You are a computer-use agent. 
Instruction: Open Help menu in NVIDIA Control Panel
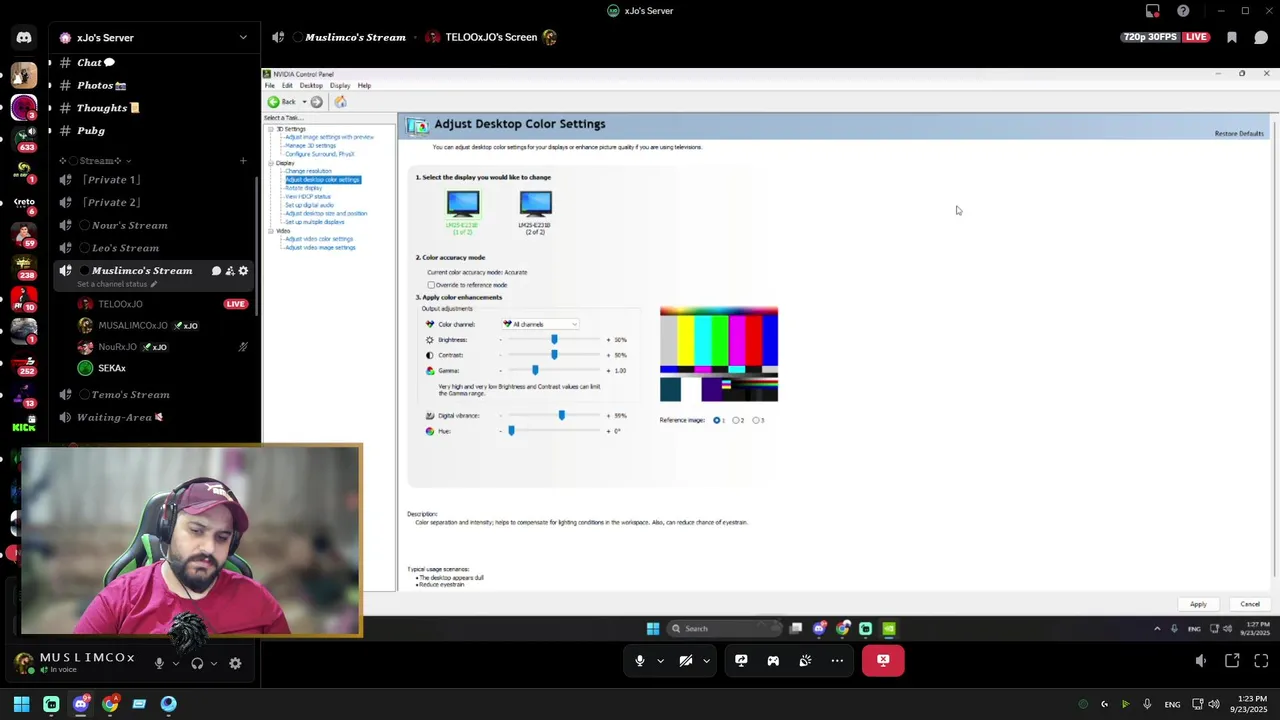(364, 86)
